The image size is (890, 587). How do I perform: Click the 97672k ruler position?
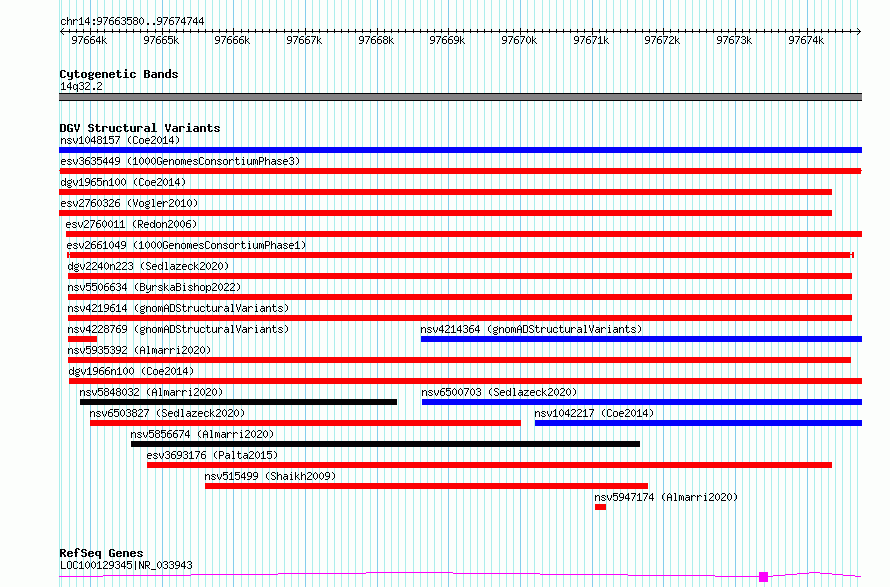point(662,40)
